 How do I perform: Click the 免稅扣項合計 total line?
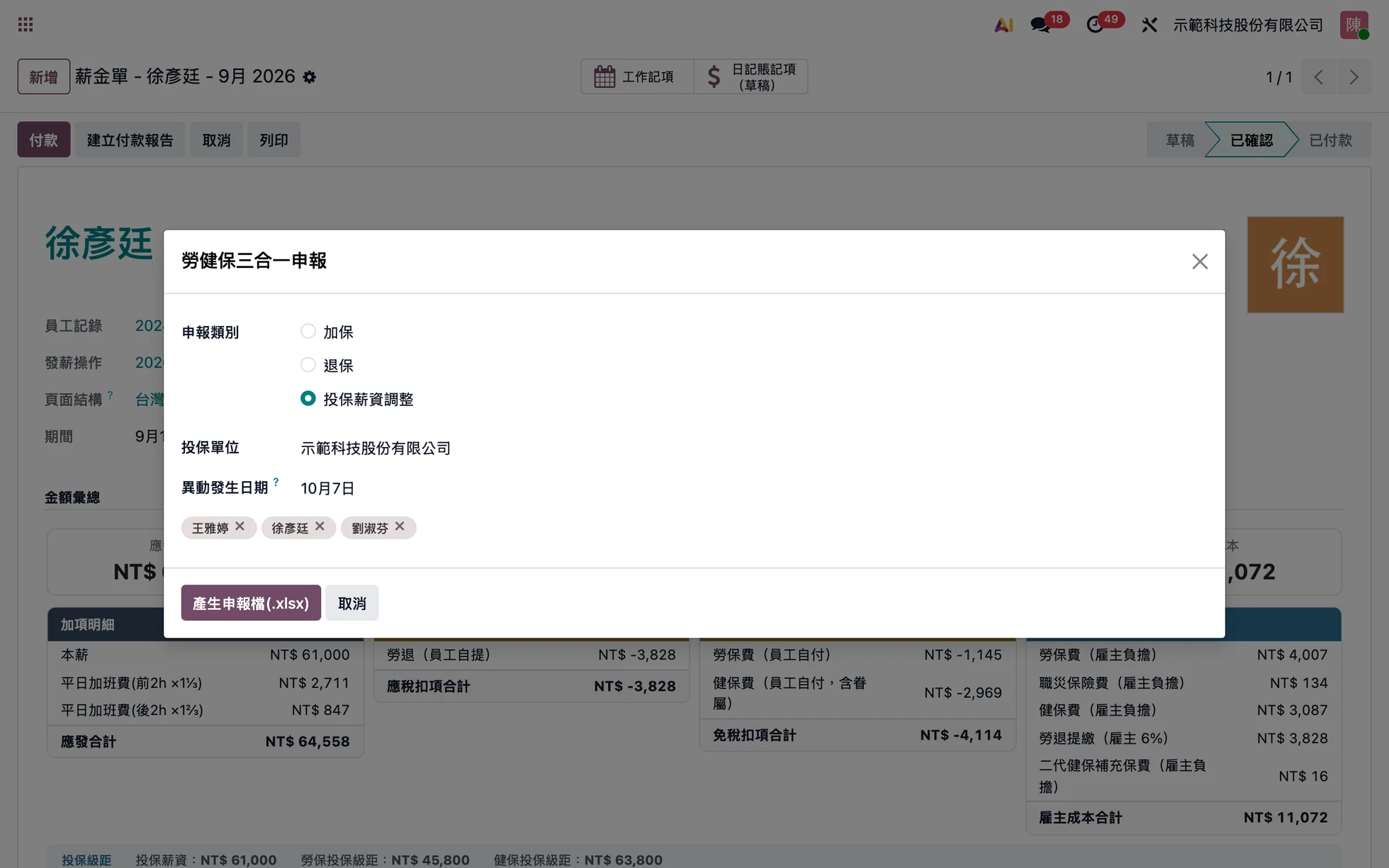point(857,735)
